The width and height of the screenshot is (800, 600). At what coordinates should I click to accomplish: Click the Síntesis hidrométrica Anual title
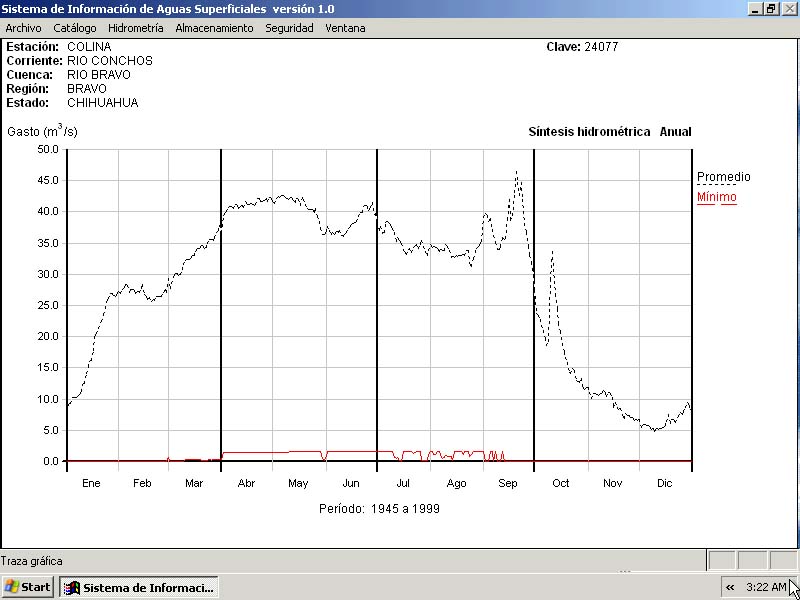click(x=609, y=132)
